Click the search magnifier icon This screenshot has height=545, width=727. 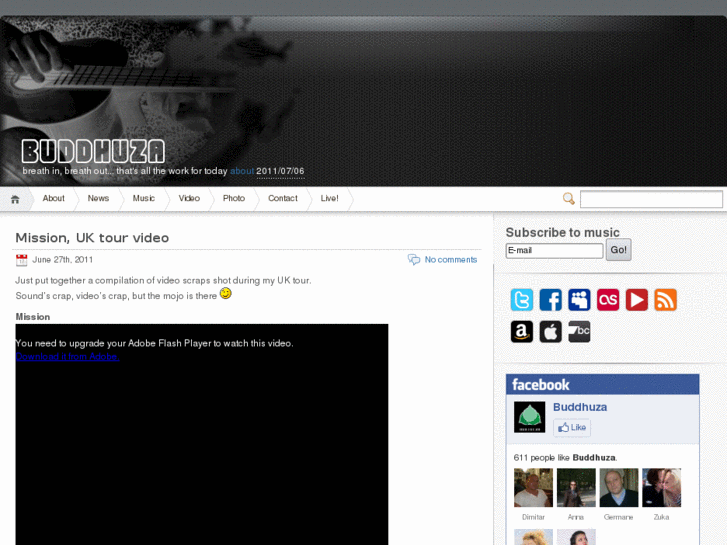coord(568,199)
